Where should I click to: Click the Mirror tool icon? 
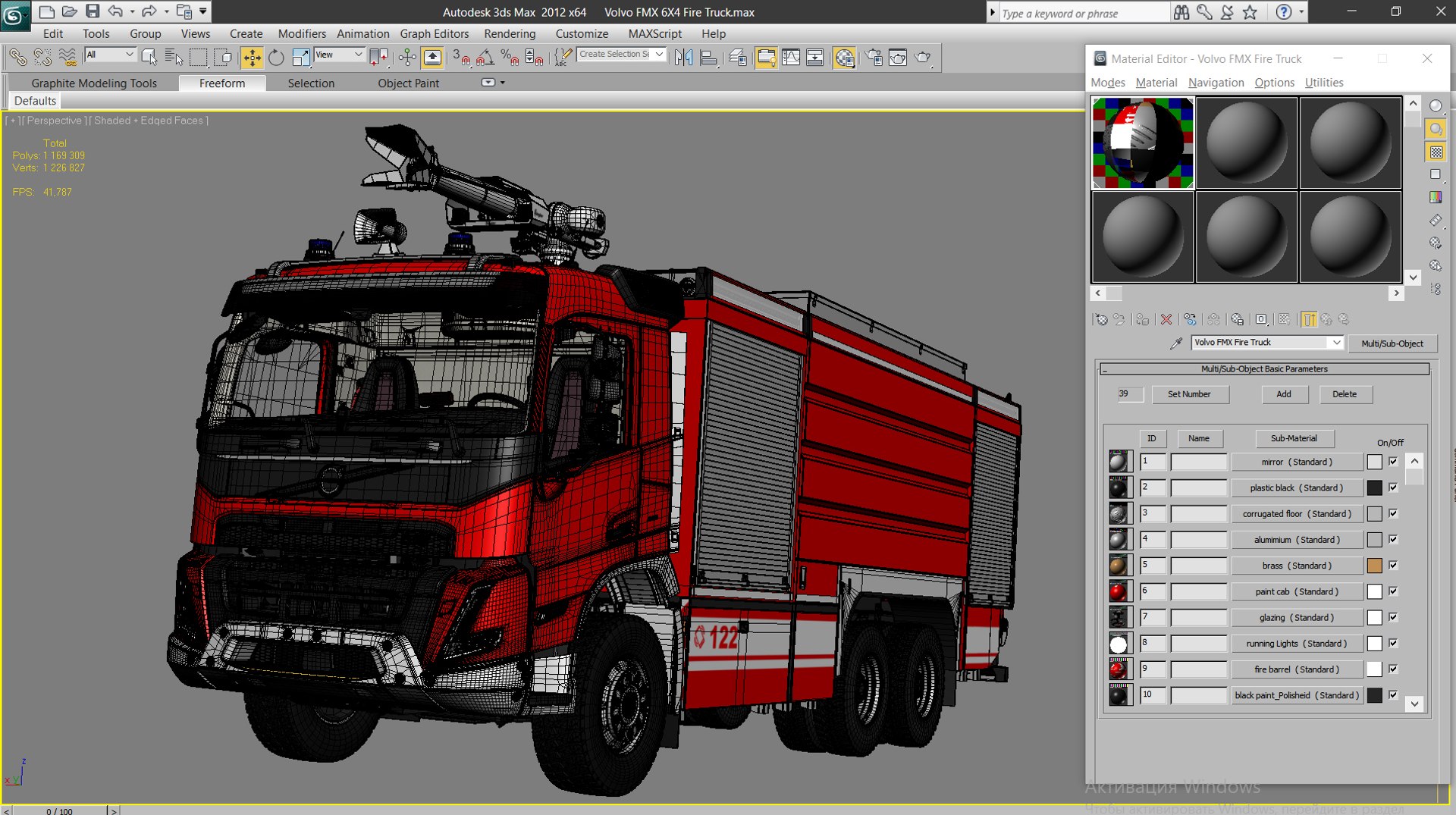coord(683,58)
